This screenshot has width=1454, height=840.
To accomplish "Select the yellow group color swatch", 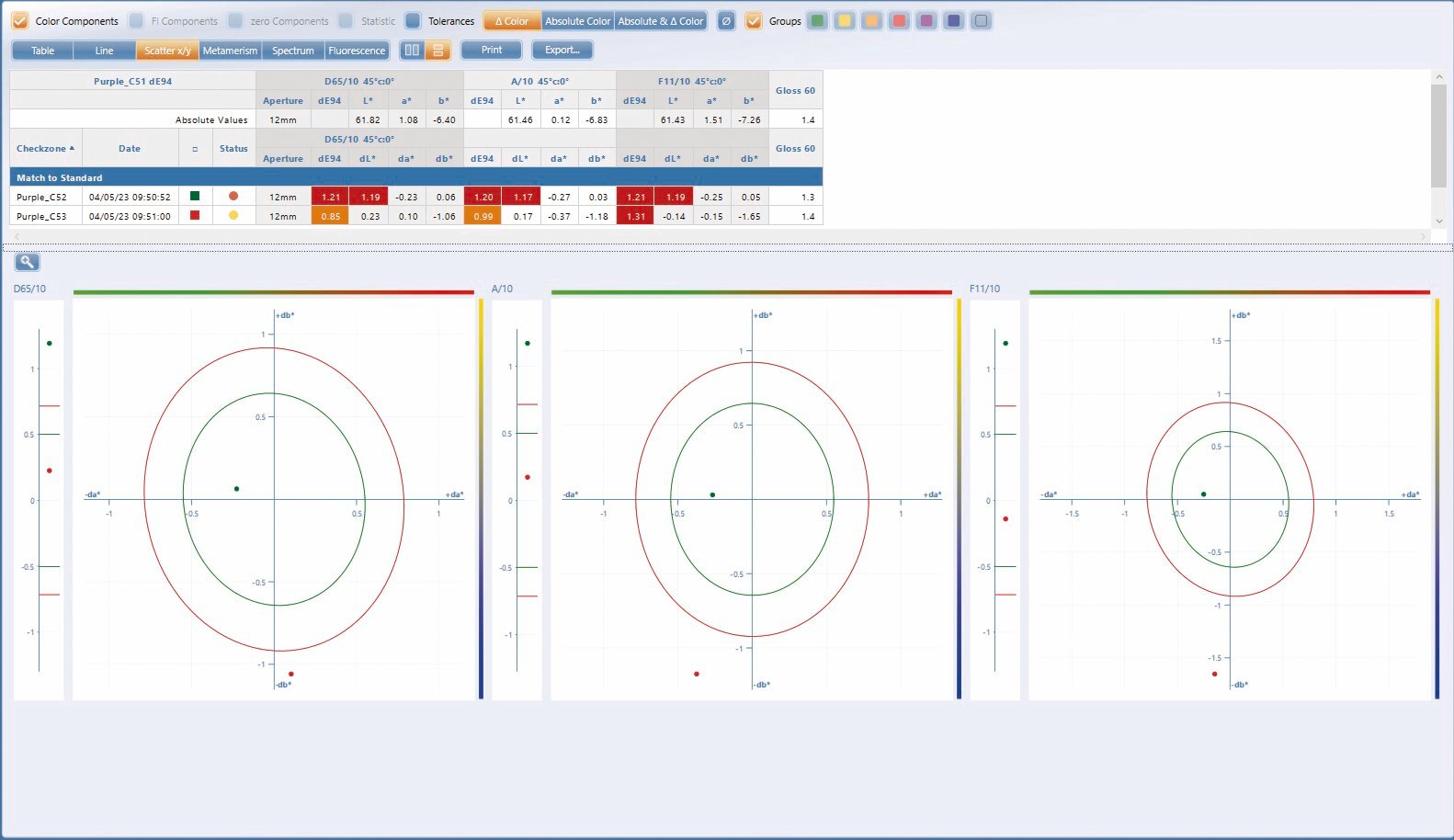I will click(x=845, y=21).
